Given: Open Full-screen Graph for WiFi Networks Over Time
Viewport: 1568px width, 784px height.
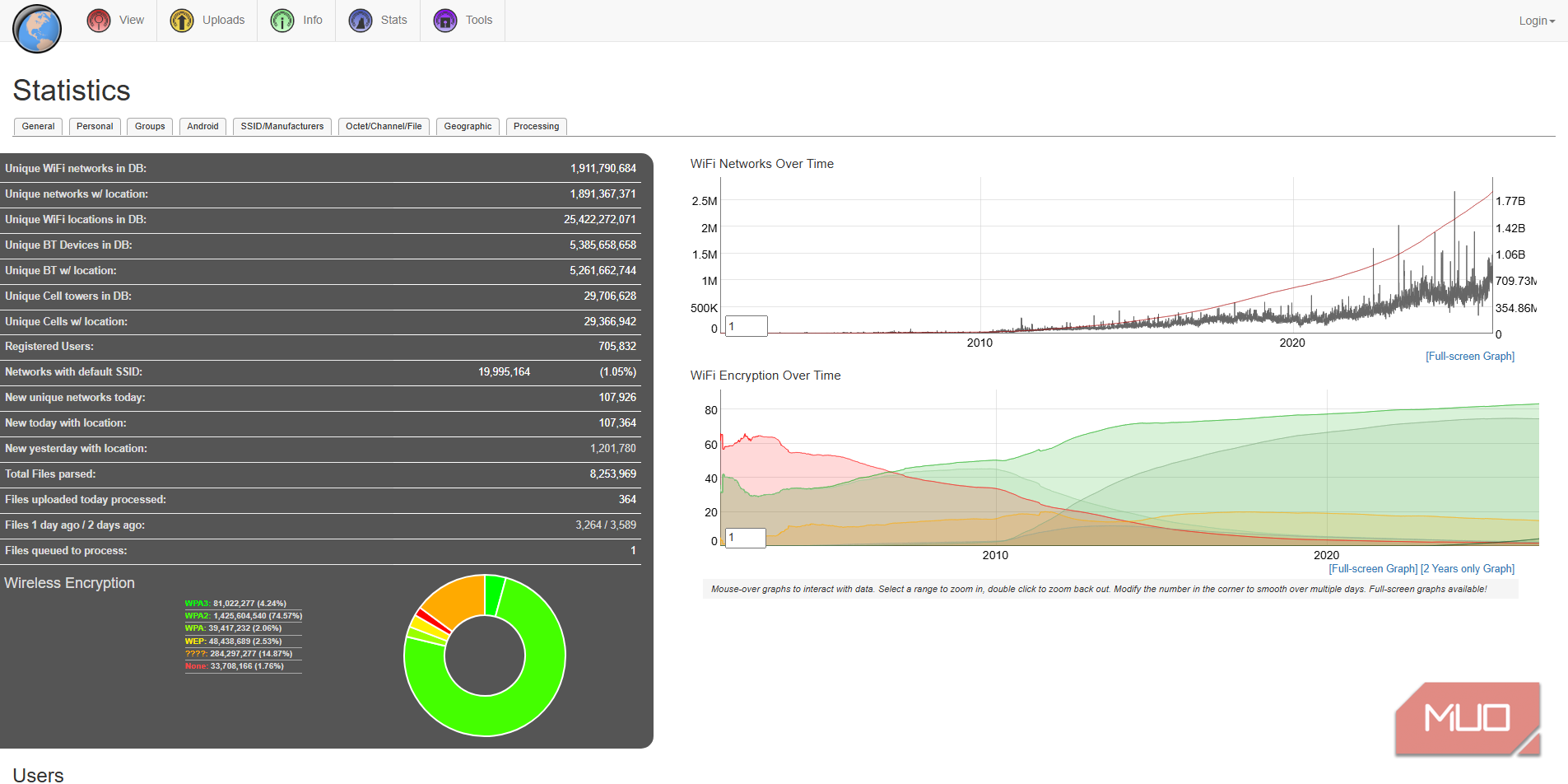Looking at the screenshot, I should 1470,356.
